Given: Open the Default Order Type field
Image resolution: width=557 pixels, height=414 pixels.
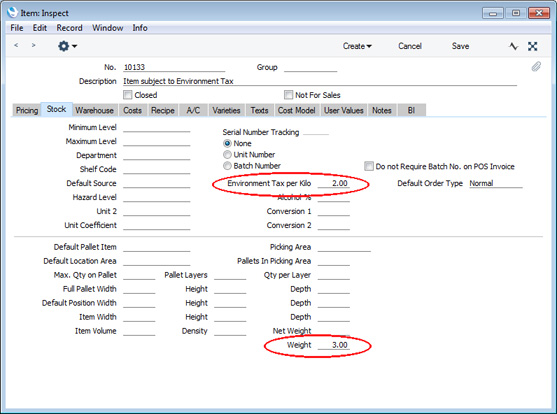Looking at the screenshot, I should pyautogui.click(x=496, y=183).
